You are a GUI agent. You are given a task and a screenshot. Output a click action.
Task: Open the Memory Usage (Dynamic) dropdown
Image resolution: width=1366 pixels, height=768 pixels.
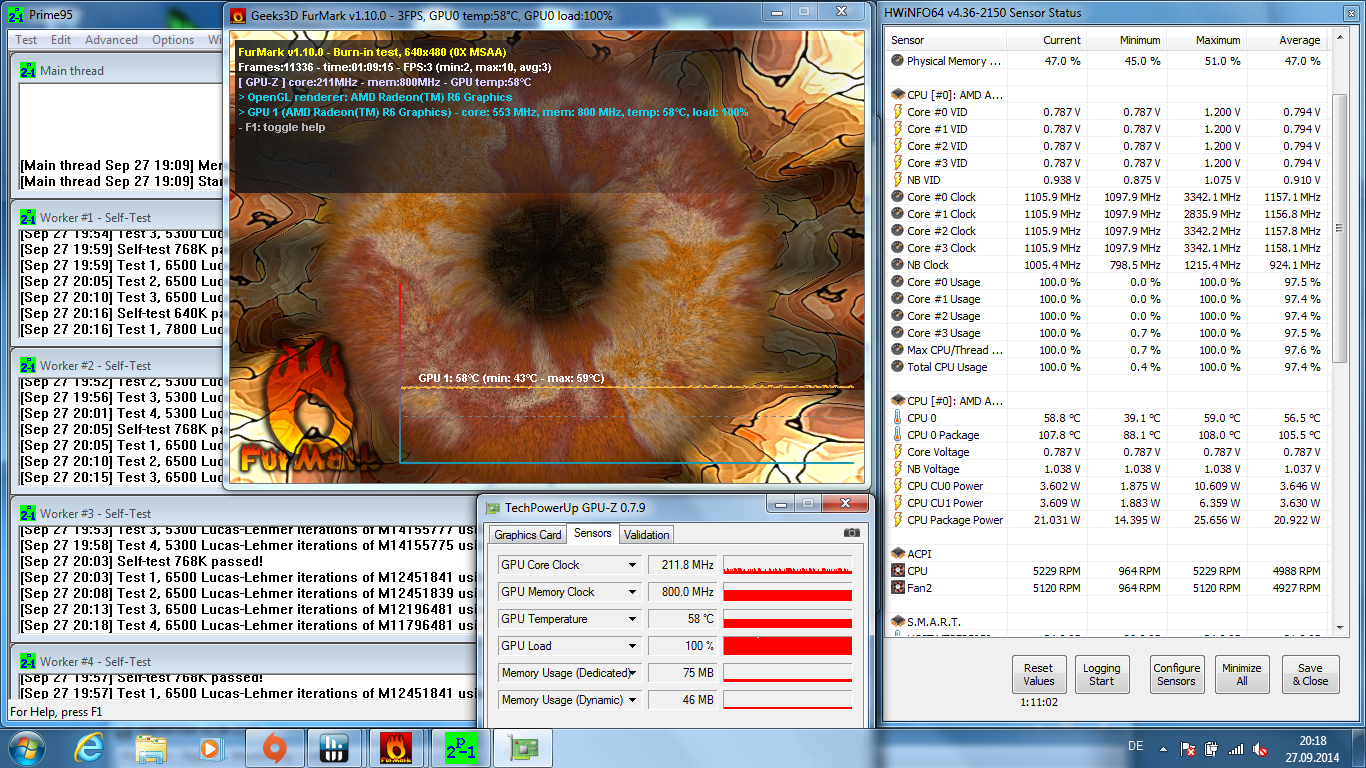(x=632, y=700)
